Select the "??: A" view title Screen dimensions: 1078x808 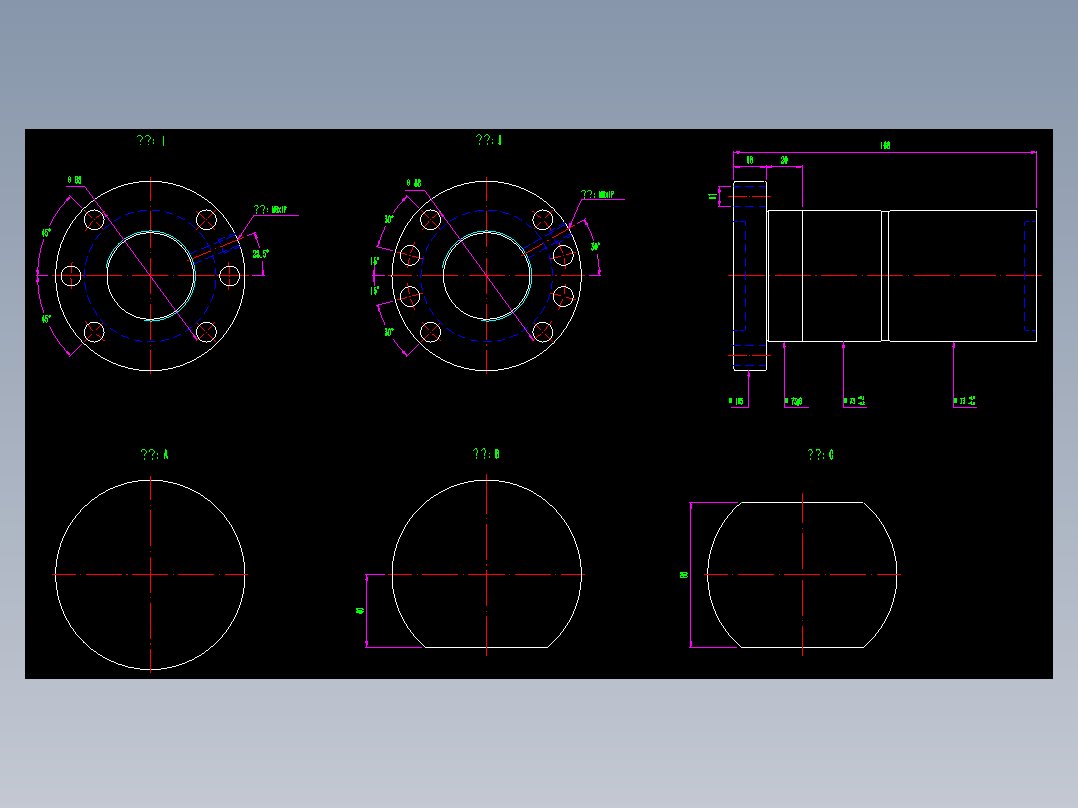pyautogui.click(x=154, y=455)
